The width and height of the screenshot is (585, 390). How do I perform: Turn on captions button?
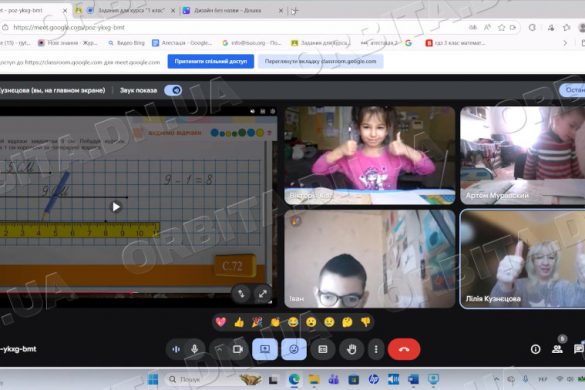coord(323,349)
